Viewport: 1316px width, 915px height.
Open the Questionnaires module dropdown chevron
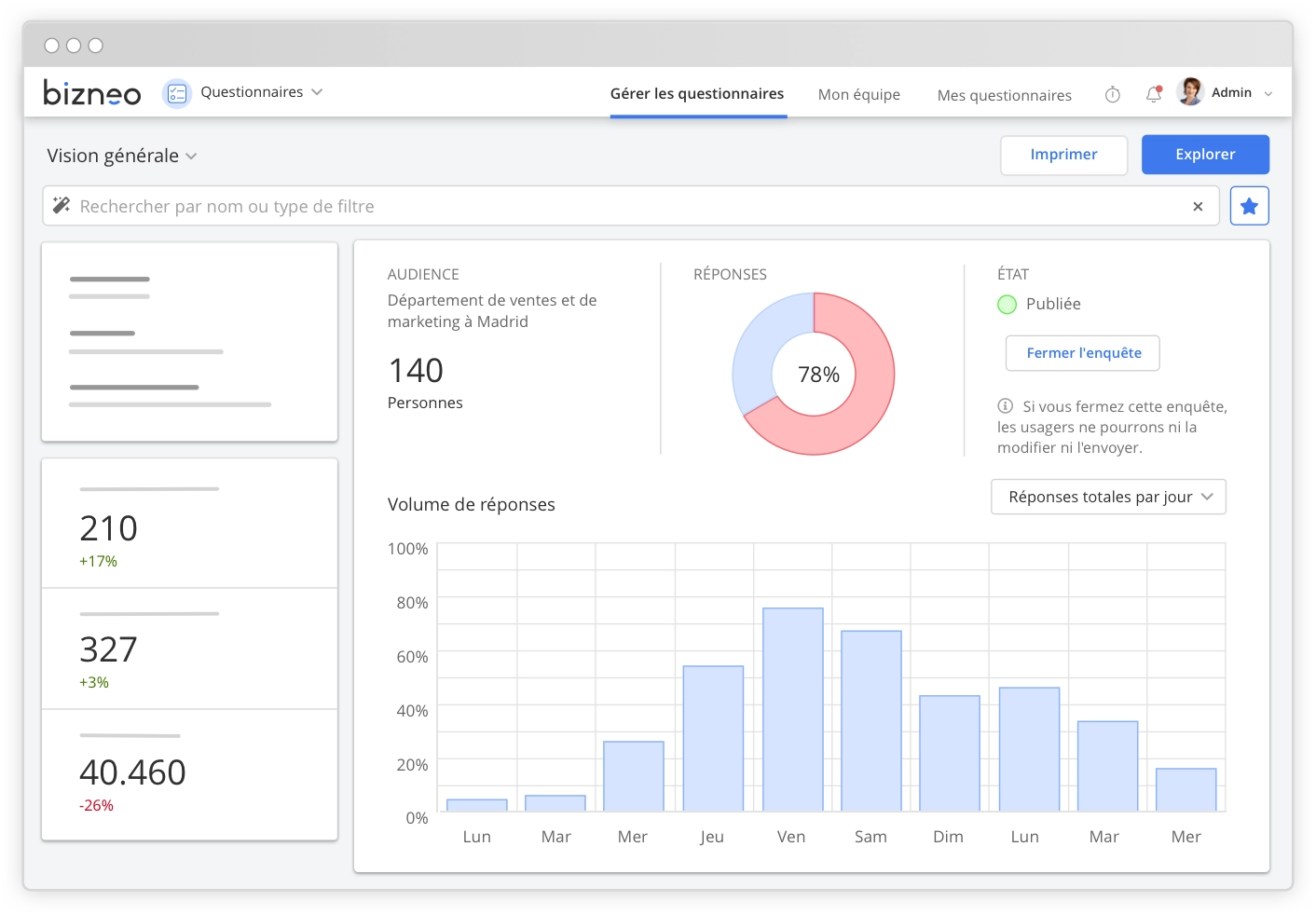pos(317,92)
